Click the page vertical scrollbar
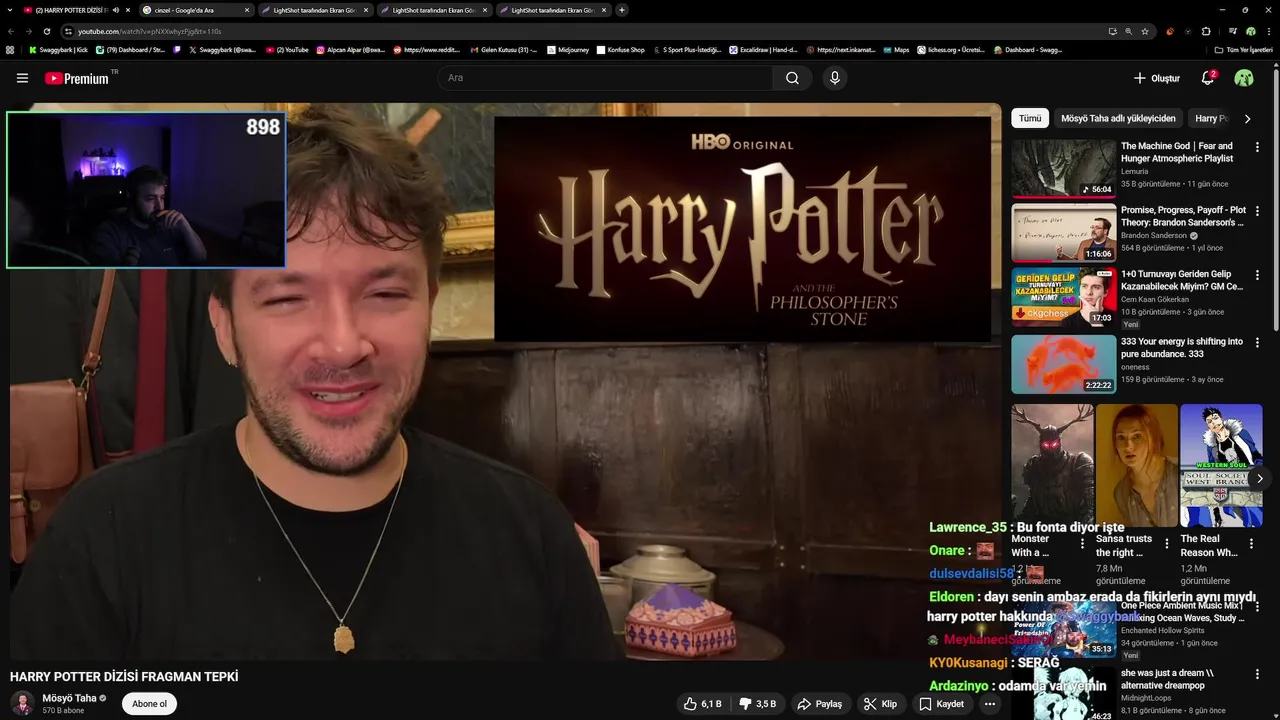 (1275, 200)
